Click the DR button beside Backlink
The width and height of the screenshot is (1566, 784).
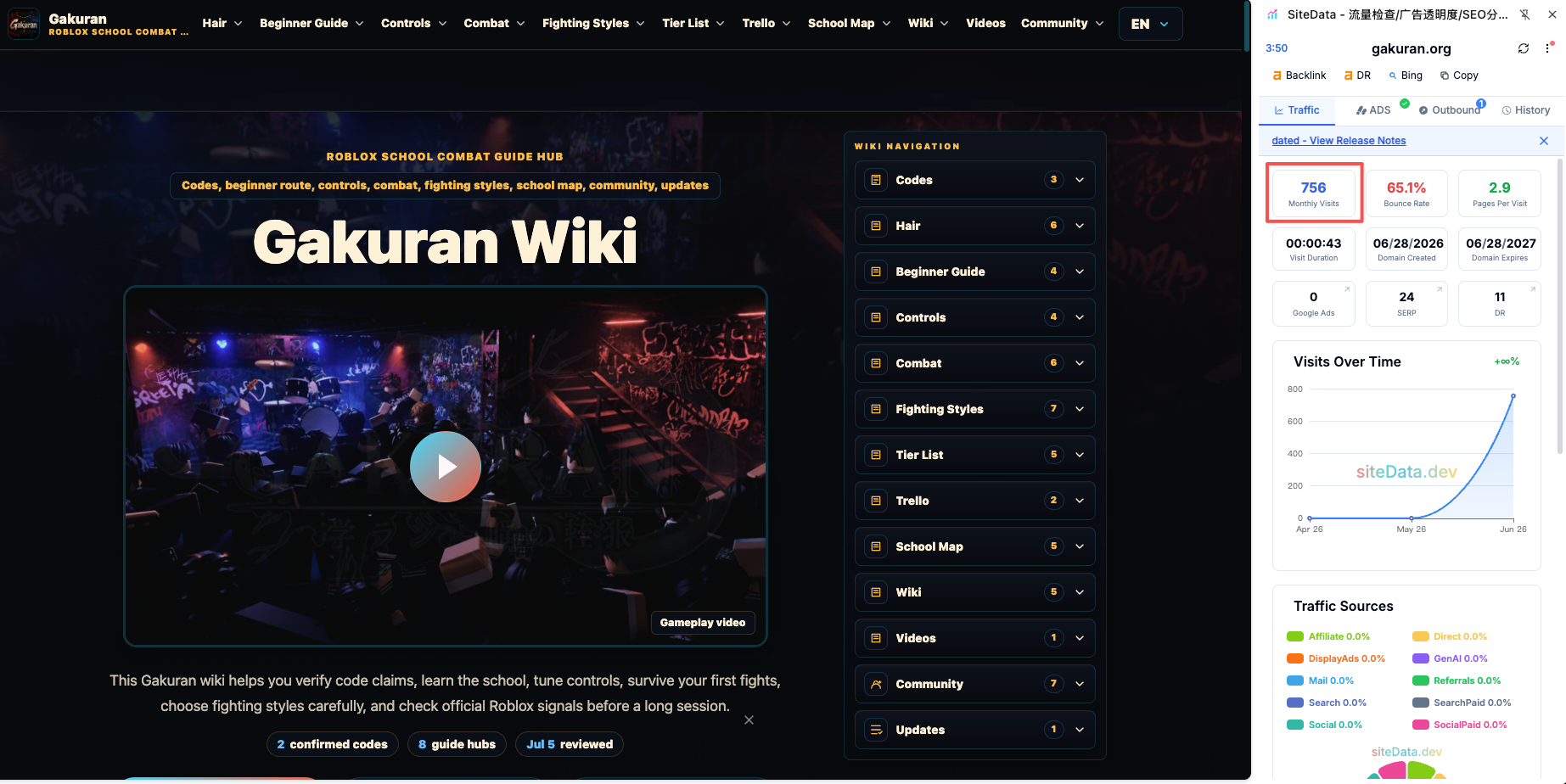(x=1357, y=76)
